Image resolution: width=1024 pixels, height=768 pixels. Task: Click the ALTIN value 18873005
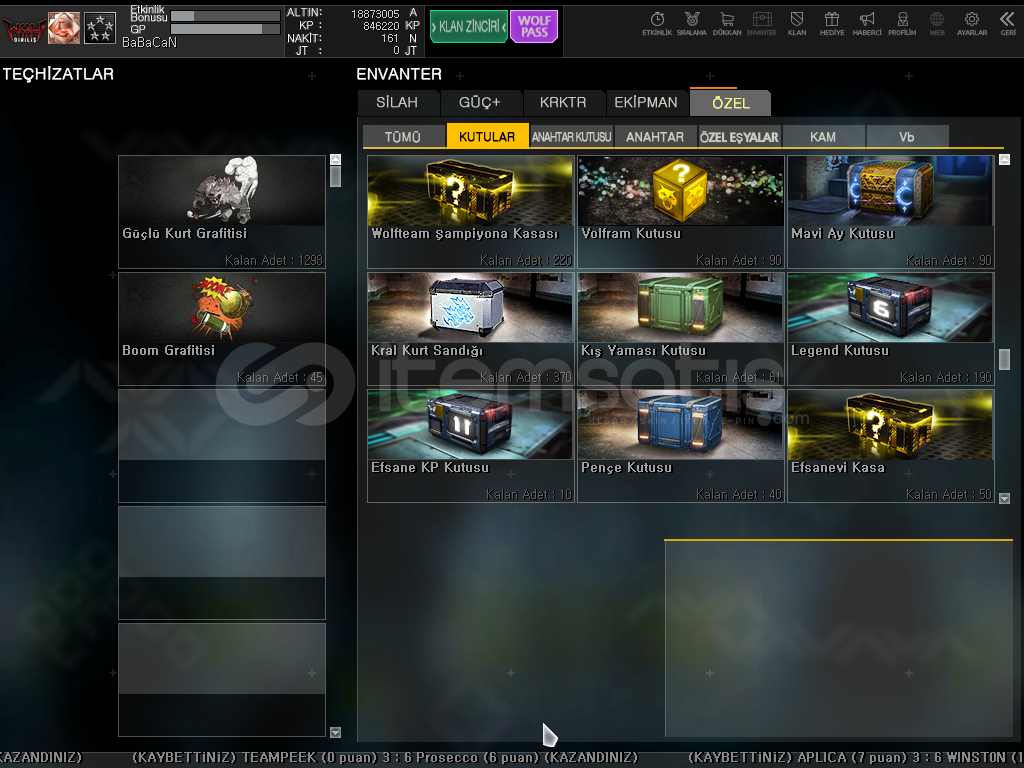pyautogui.click(x=375, y=14)
